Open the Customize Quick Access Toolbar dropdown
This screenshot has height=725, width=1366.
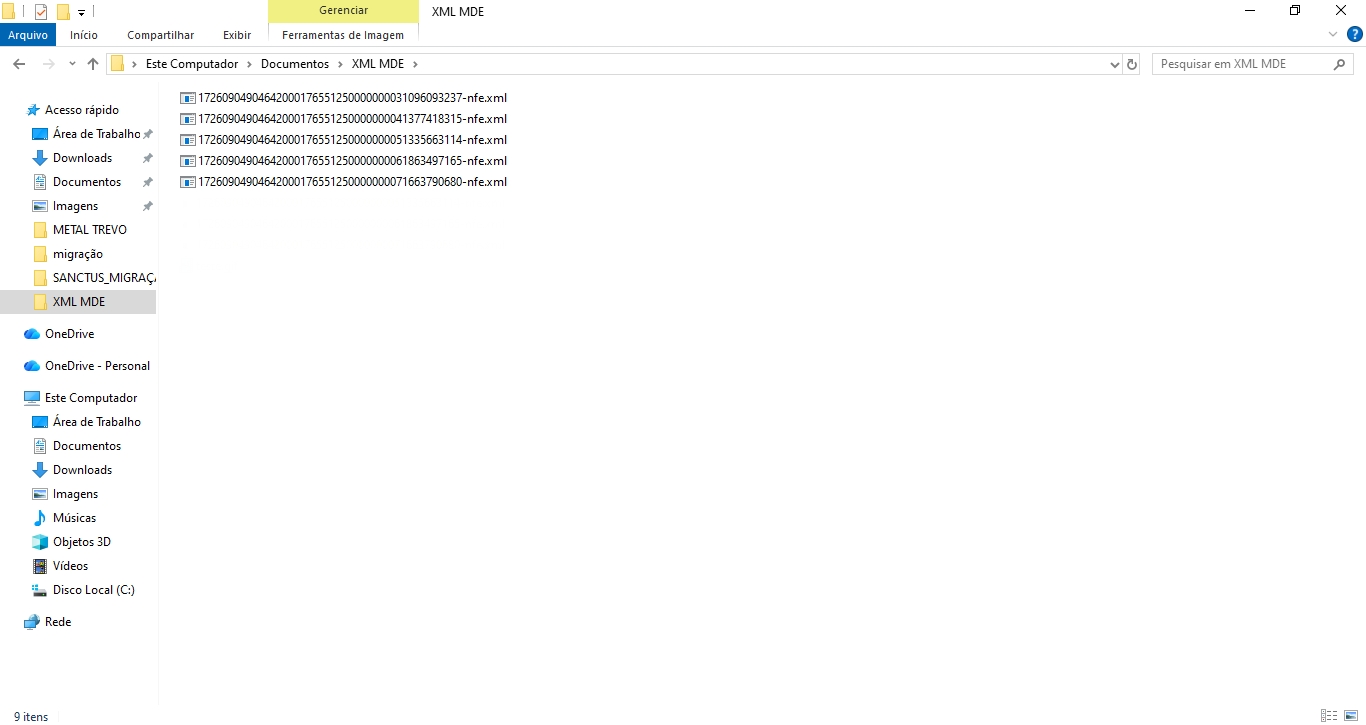click(81, 13)
